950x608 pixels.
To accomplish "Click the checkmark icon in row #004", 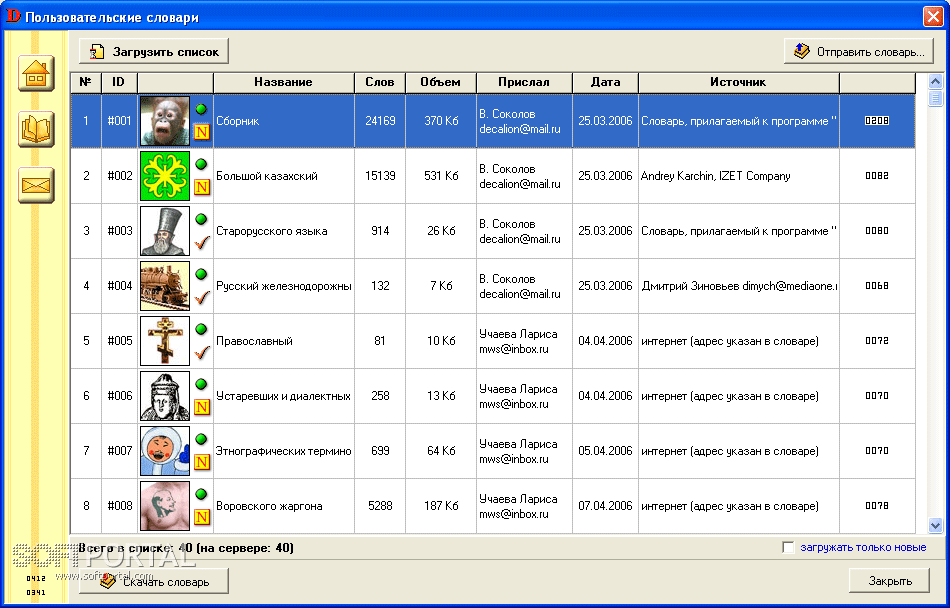I will click(202, 297).
